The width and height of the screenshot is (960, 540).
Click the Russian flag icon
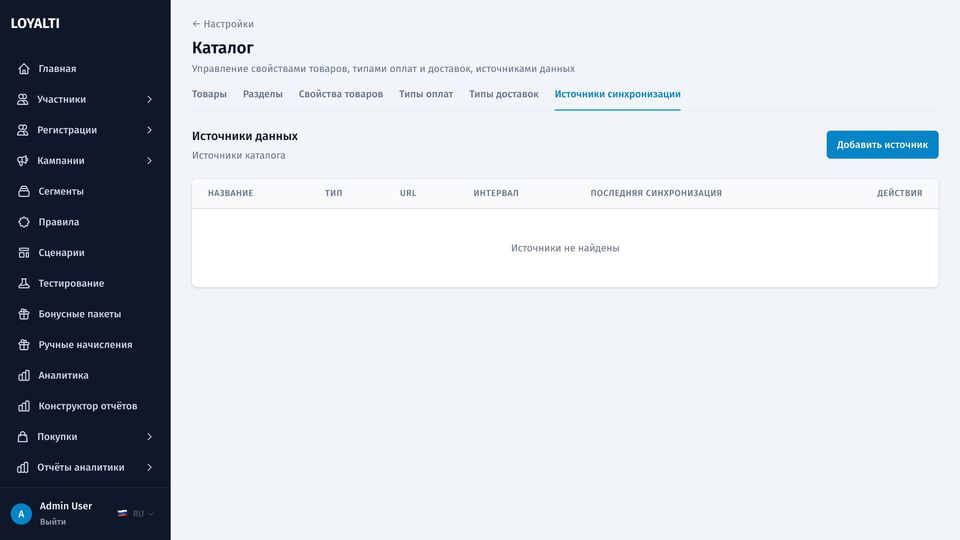[x=122, y=514]
